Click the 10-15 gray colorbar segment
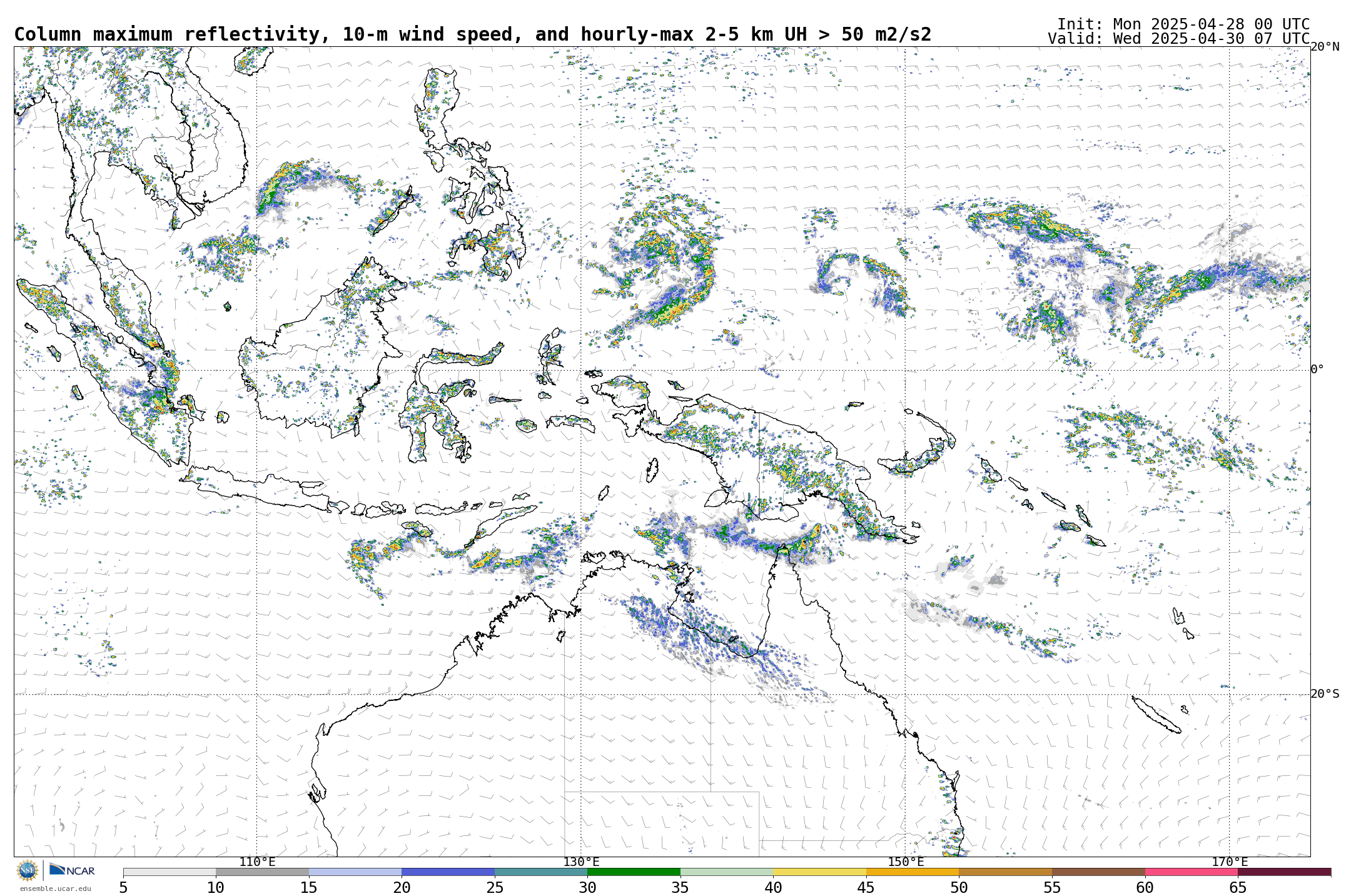Viewport: 1351px width, 896px height. (x=262, y=872)
